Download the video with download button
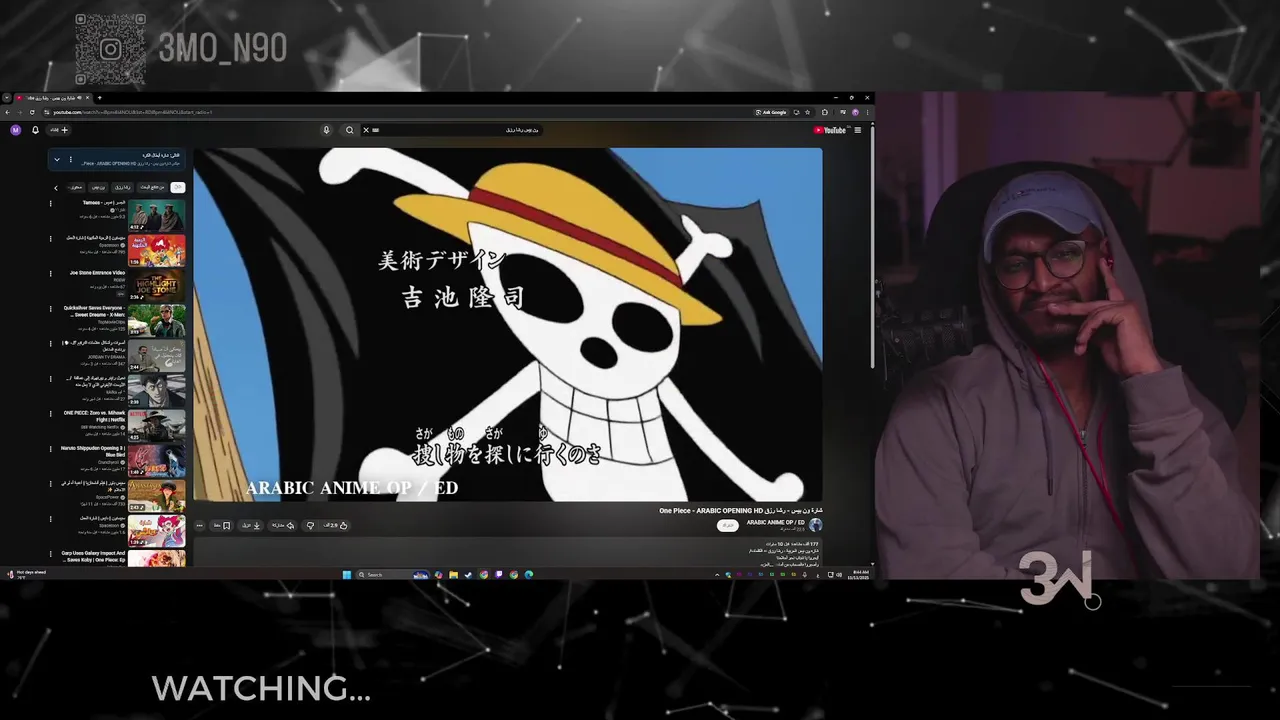Image resolution: width=1280 pixels, height=720 pixels. coord(250,525)
